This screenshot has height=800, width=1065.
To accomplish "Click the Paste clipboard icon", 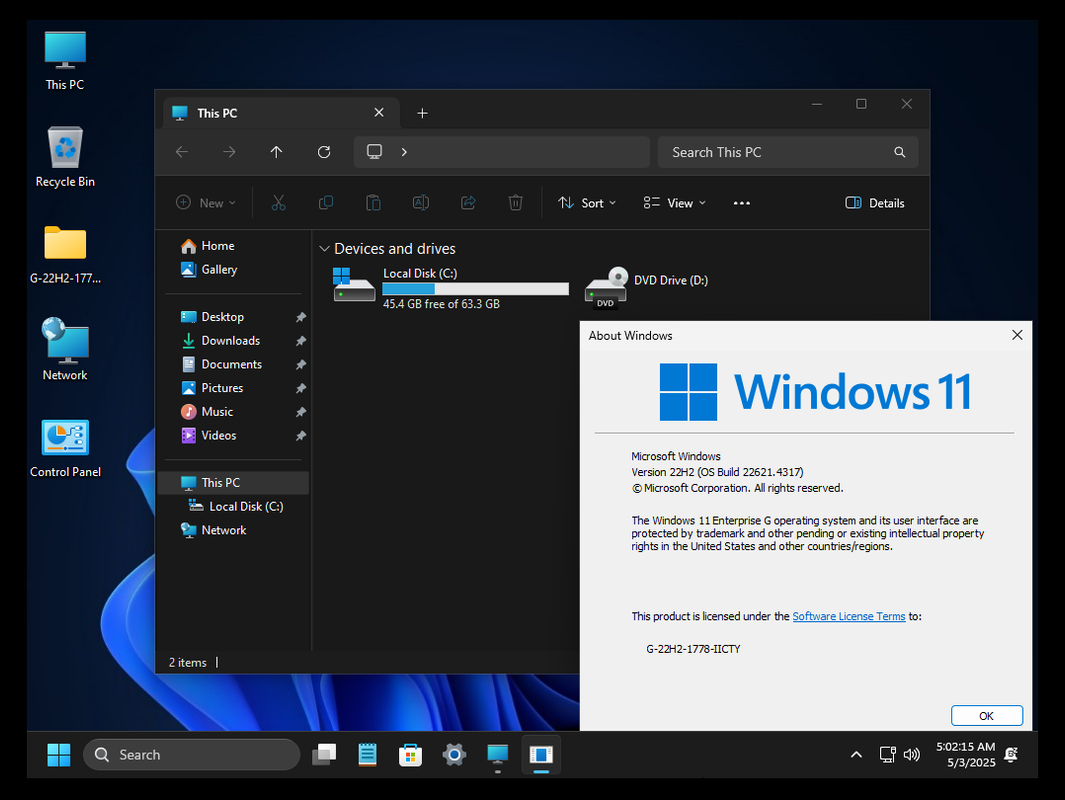I will 374,203.
